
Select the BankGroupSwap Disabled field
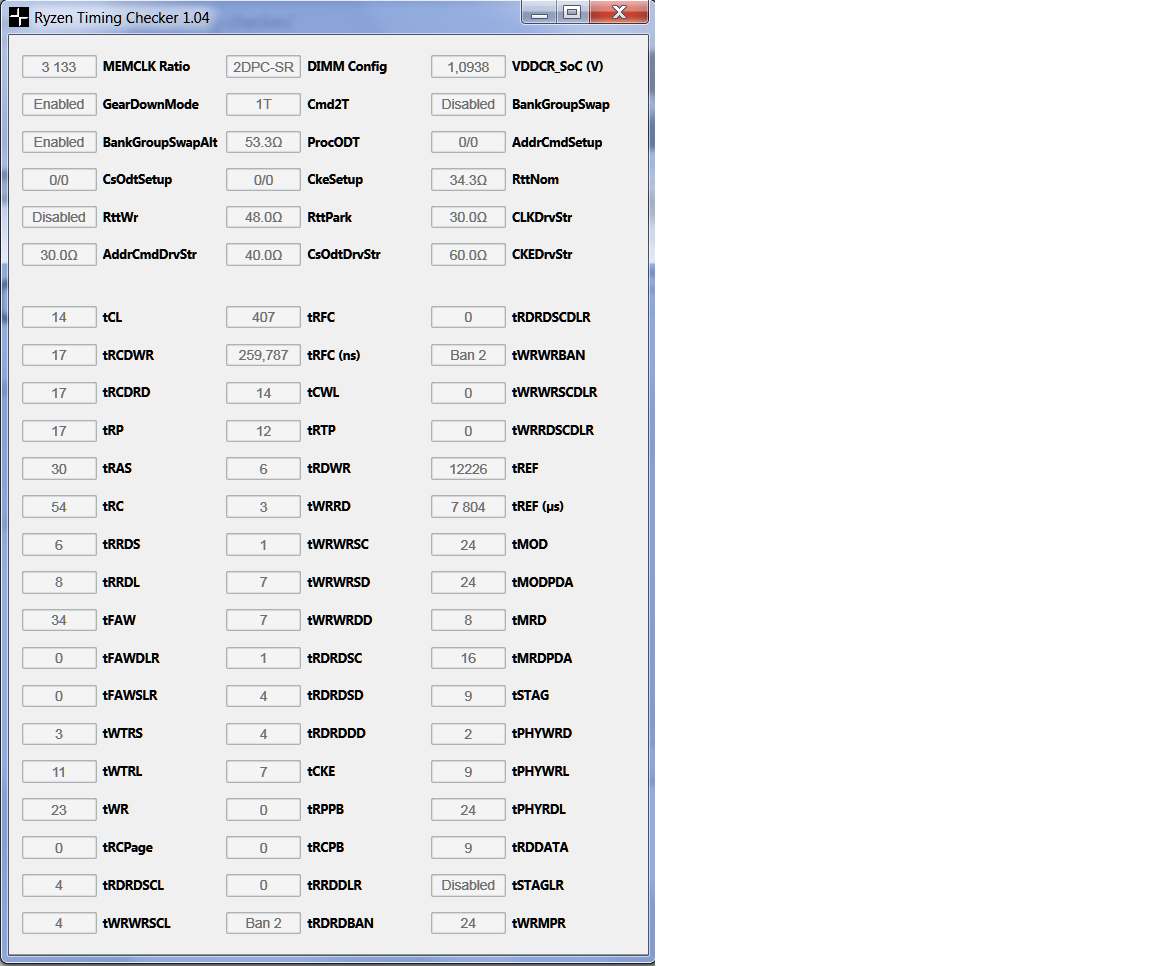coord(468,104)
